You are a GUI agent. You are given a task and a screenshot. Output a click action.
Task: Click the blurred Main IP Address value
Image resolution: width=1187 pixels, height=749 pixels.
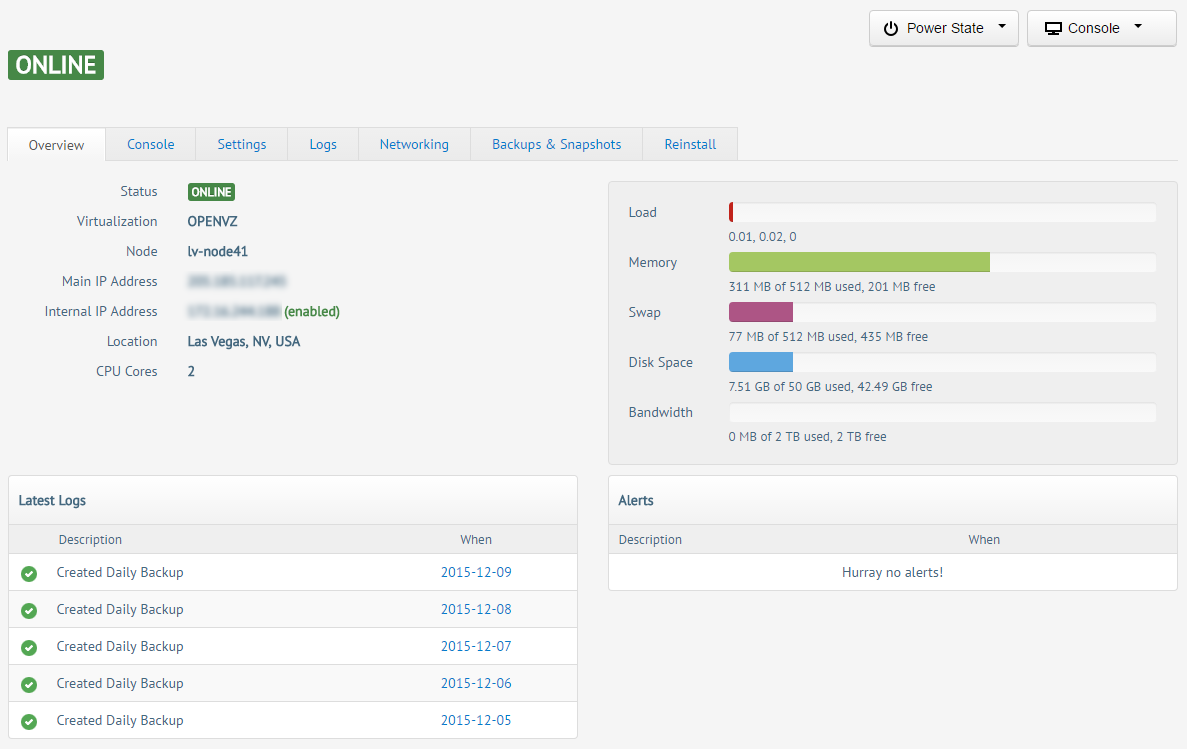tap(238, 282)
